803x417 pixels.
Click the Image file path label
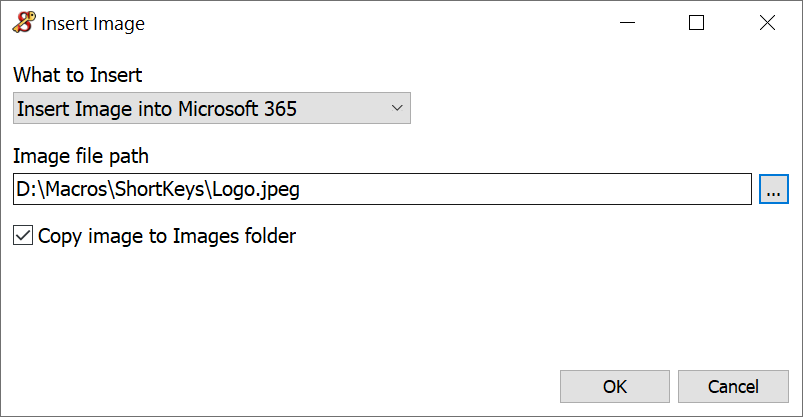[81, 156]
